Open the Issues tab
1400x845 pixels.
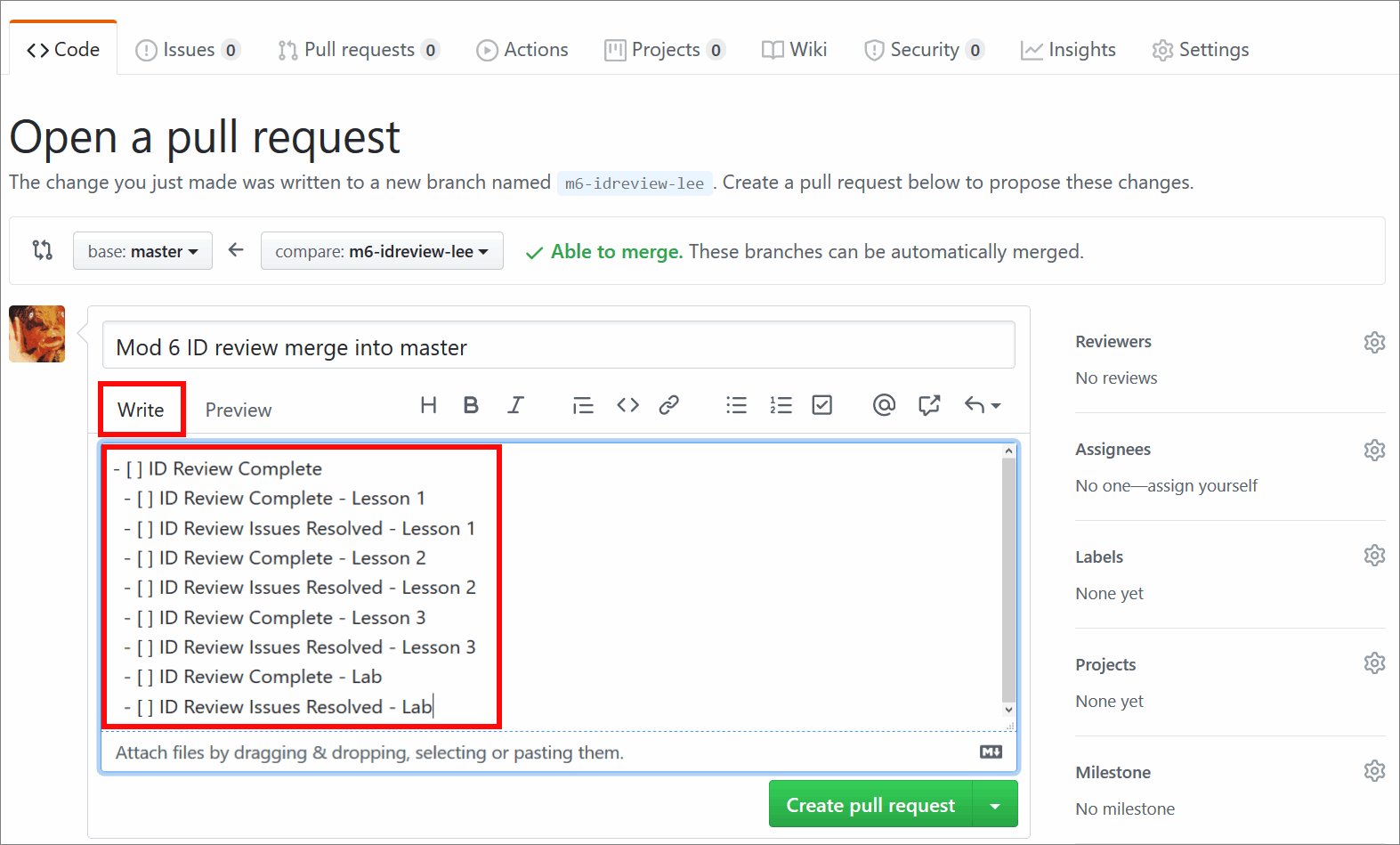[187, 50]
